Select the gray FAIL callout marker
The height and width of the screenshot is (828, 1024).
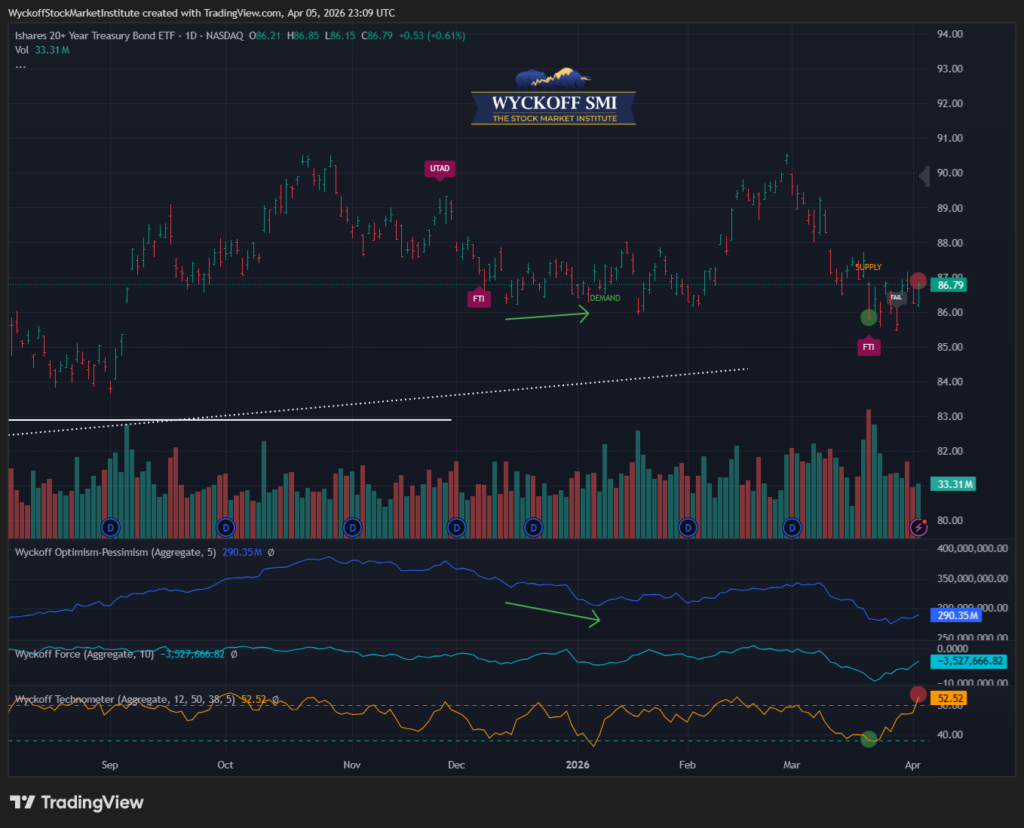click(x=897, y=299)
